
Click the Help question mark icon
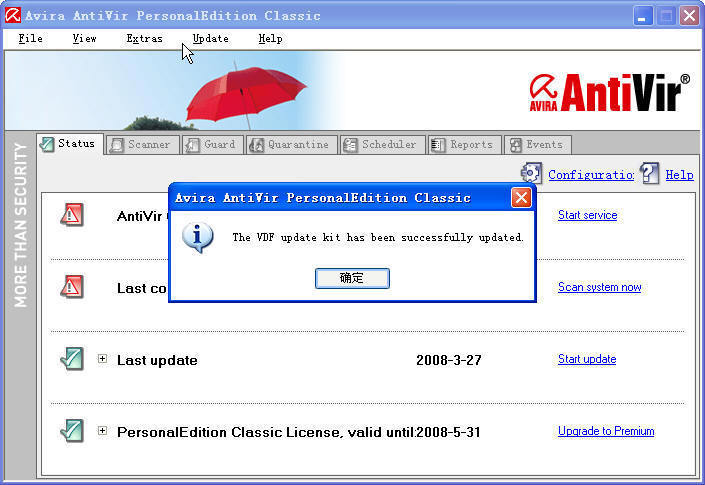651,173
